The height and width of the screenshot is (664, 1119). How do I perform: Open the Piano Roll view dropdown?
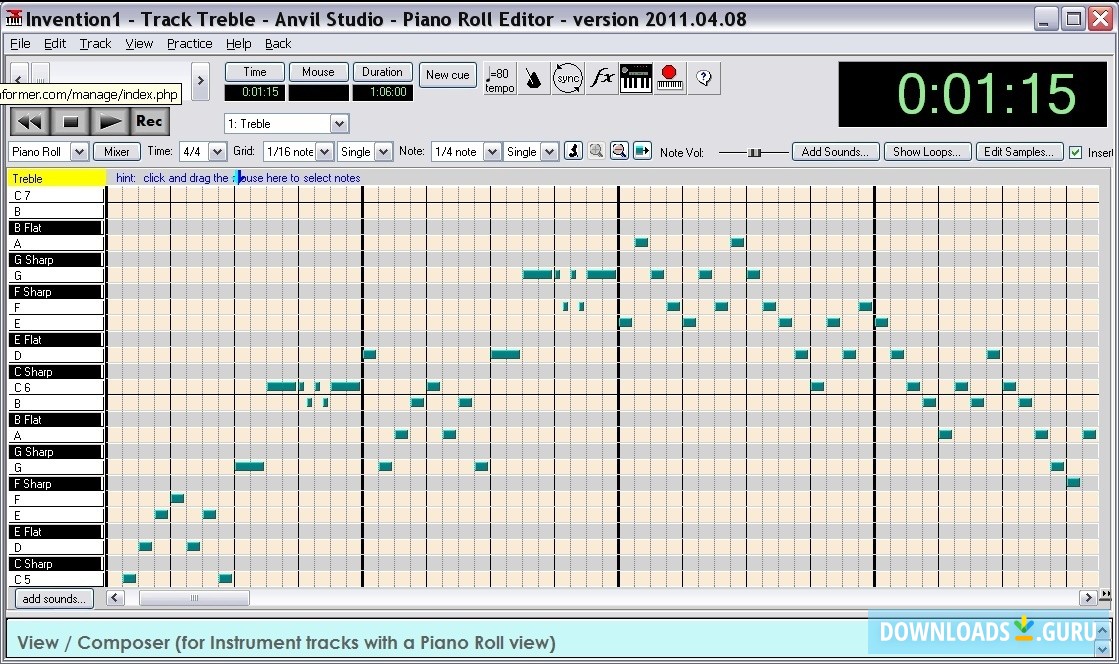point(49,151)
